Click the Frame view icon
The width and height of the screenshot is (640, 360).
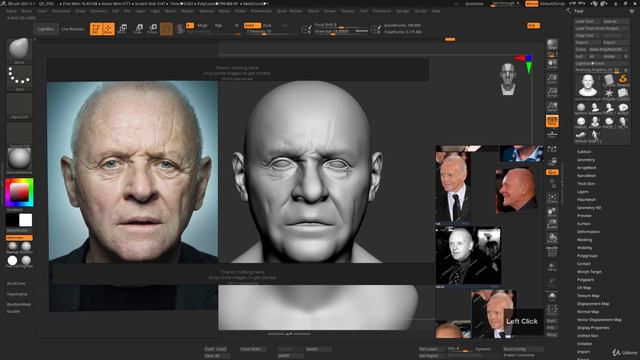point(552,198)
